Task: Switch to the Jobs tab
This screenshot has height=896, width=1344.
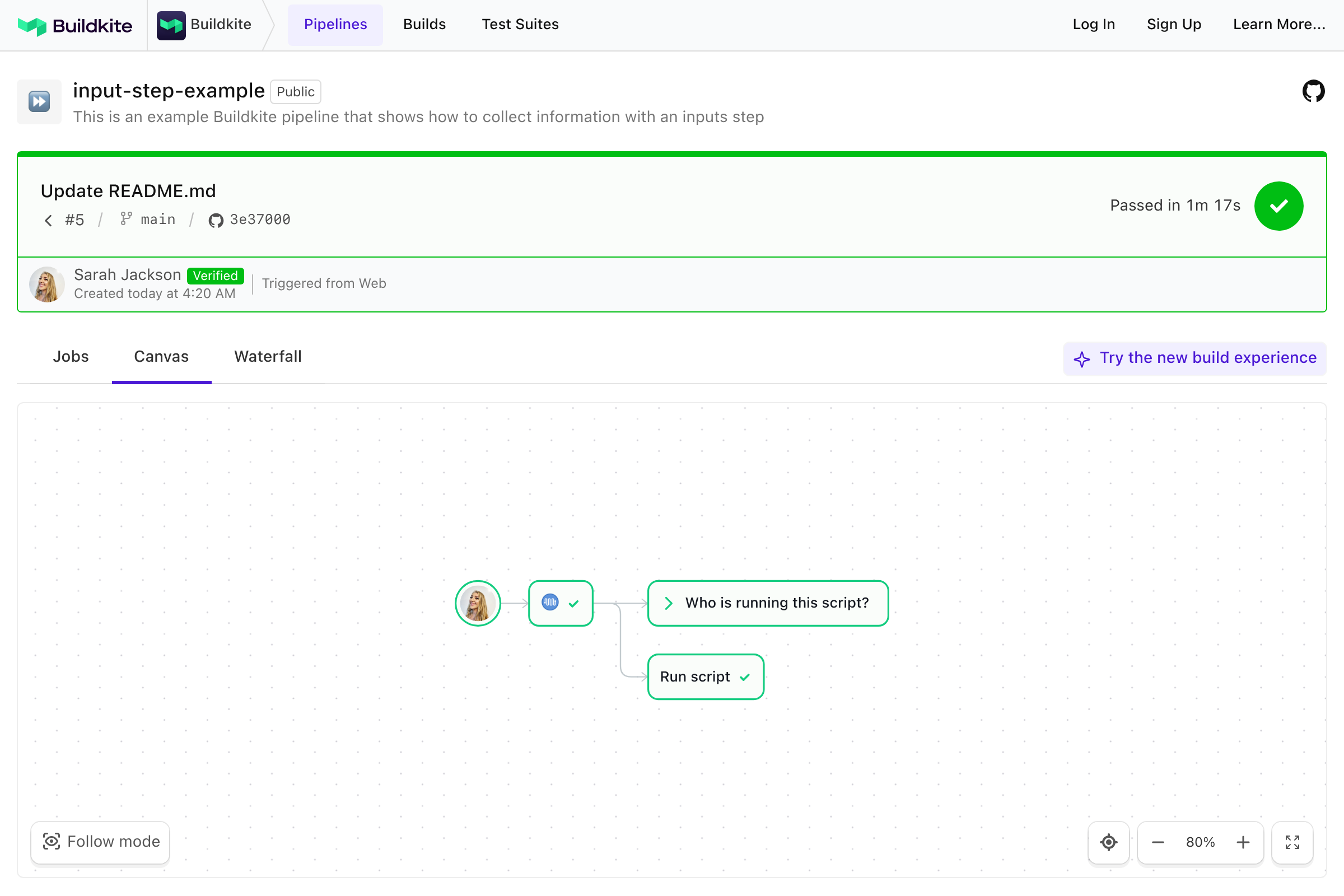Action: pos(71,357)
